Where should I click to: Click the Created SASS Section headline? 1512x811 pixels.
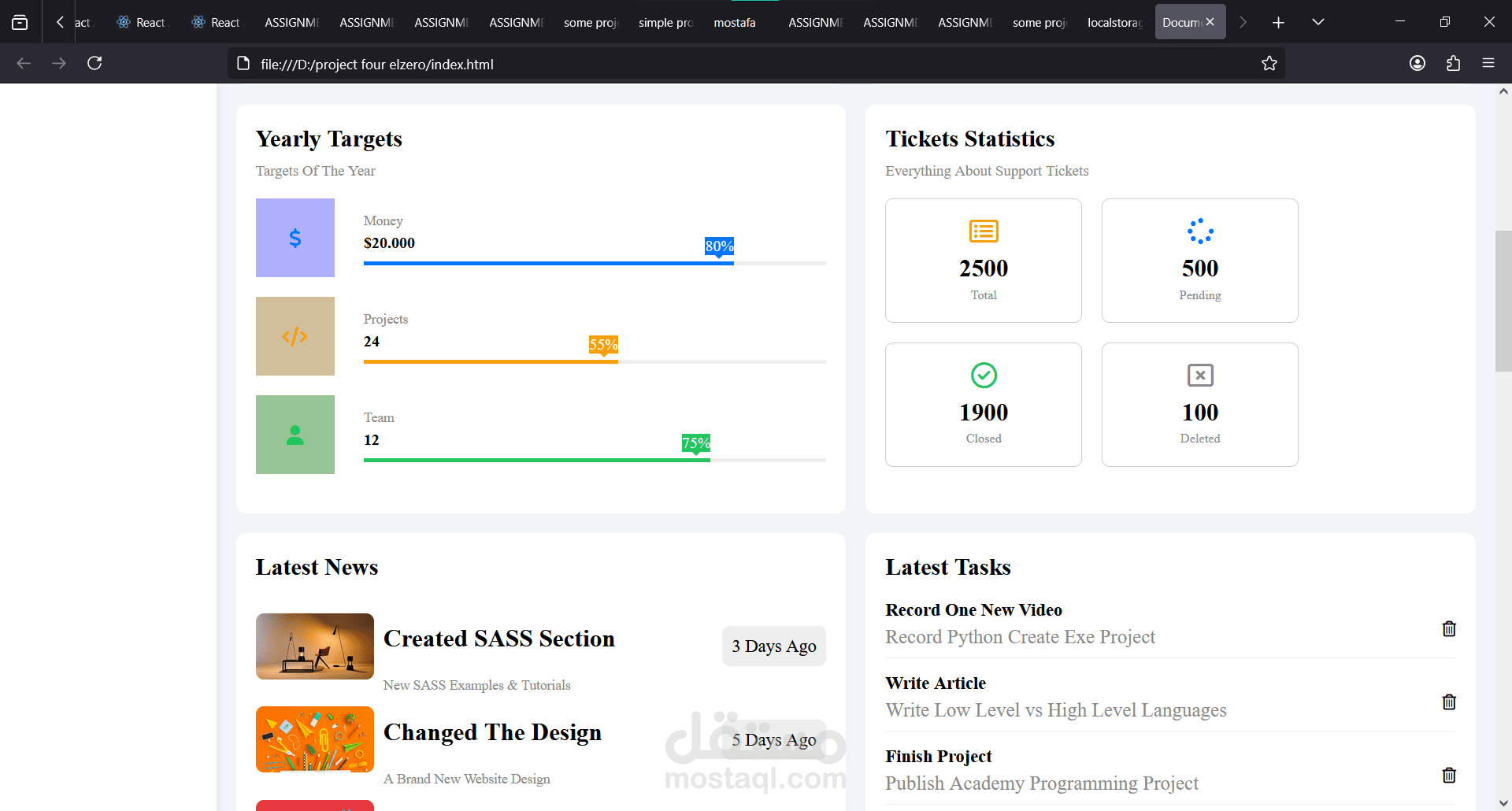click(498, 639)
